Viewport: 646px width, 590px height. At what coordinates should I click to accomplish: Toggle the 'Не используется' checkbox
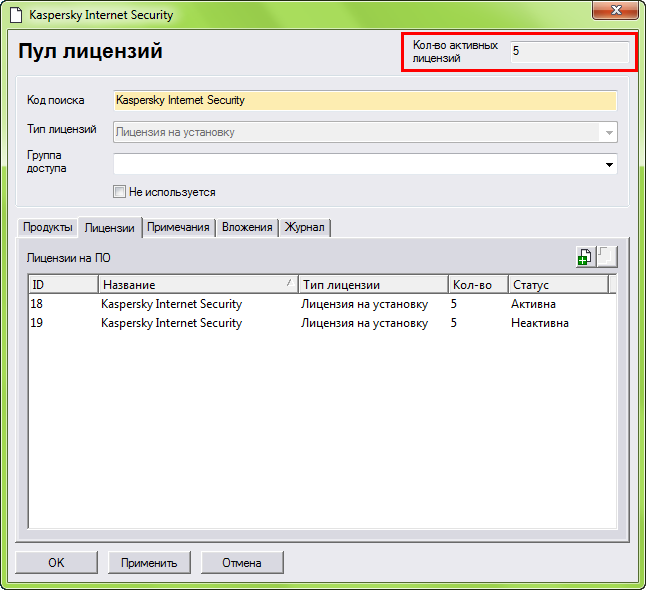tap(119, 192)
